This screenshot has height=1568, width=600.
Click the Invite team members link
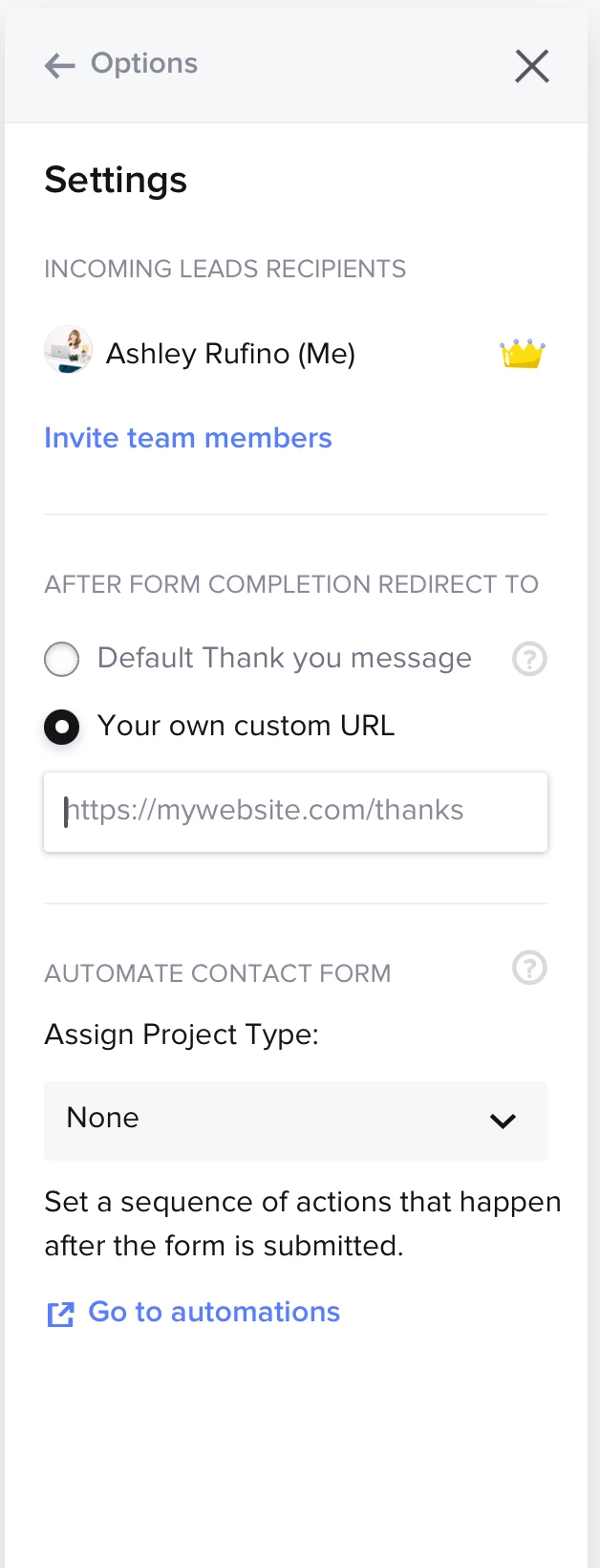coord(187,438)
